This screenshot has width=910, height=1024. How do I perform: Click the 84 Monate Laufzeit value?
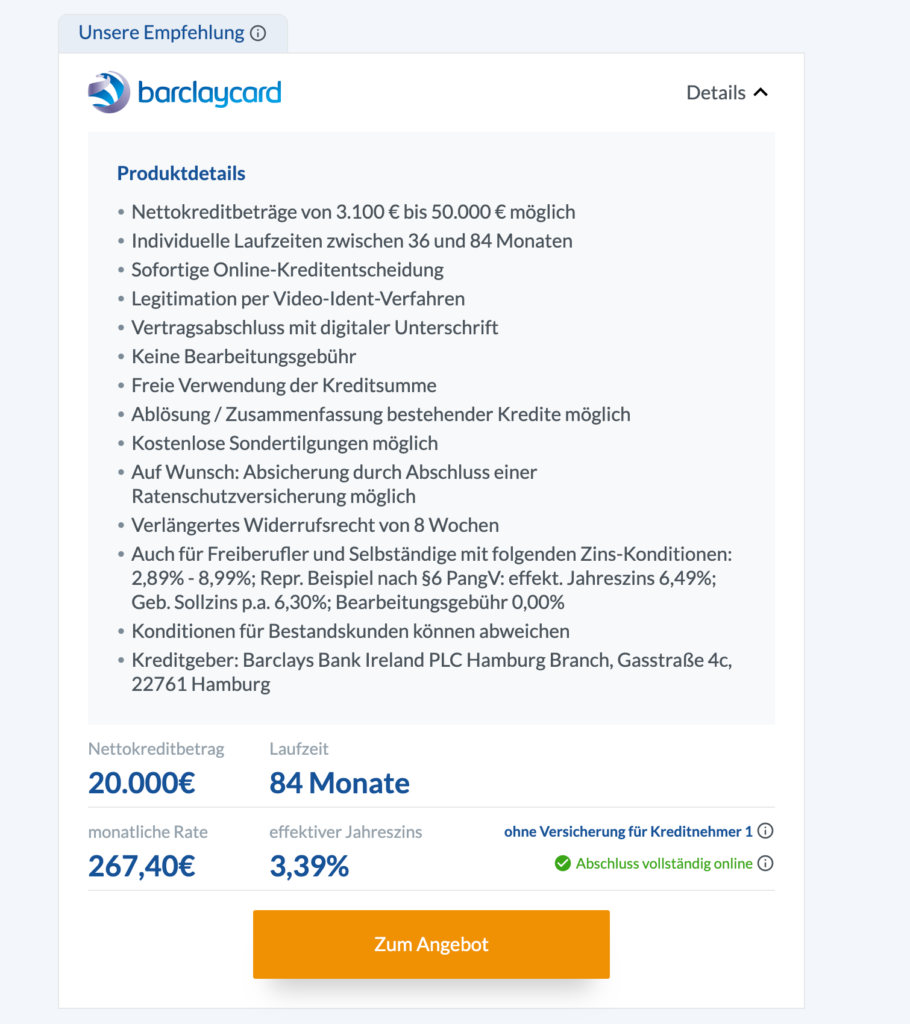340,782
